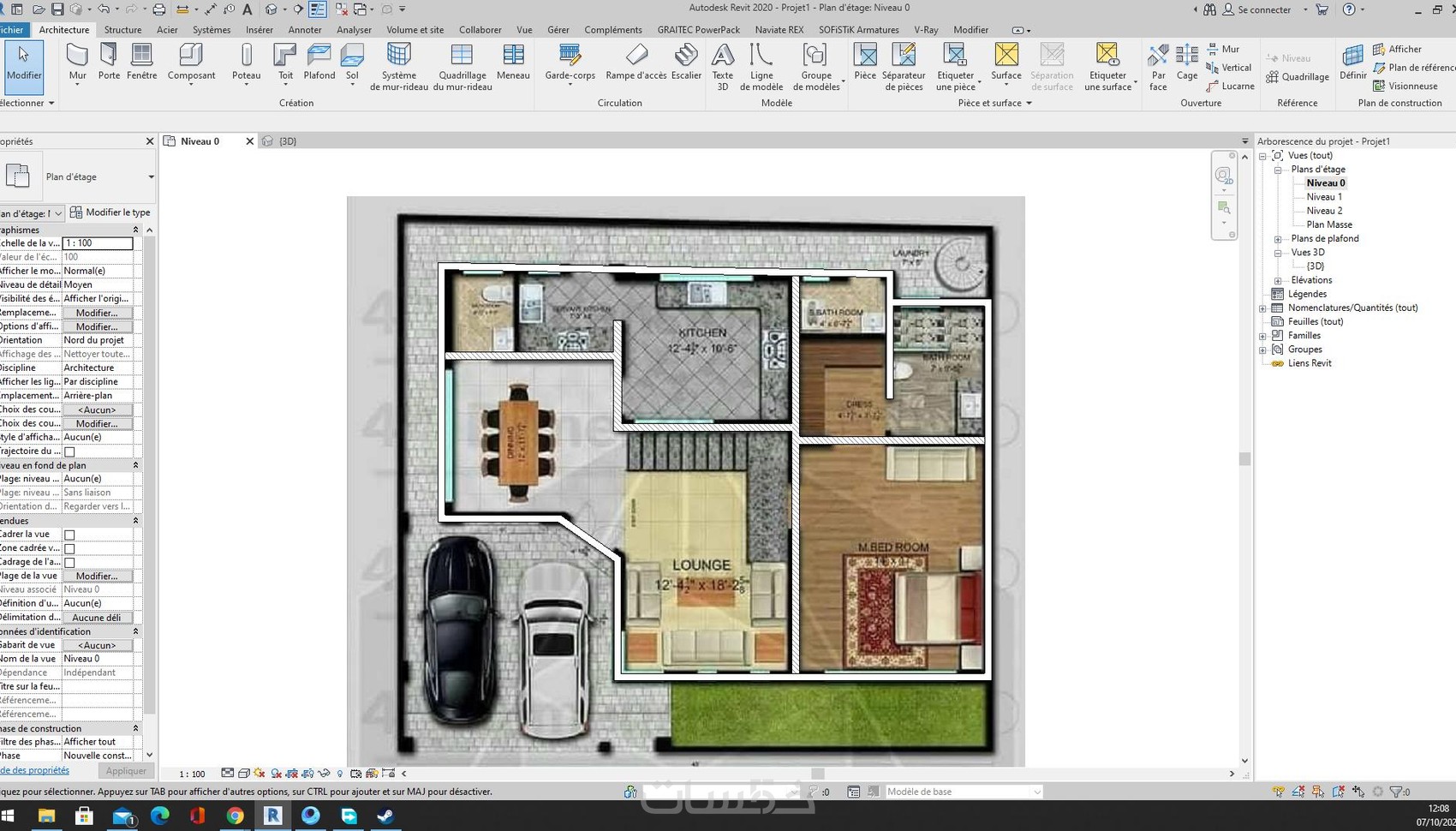Select the Ligne de modèle tool
The image size is (1456, 831).
pos(761,67)
